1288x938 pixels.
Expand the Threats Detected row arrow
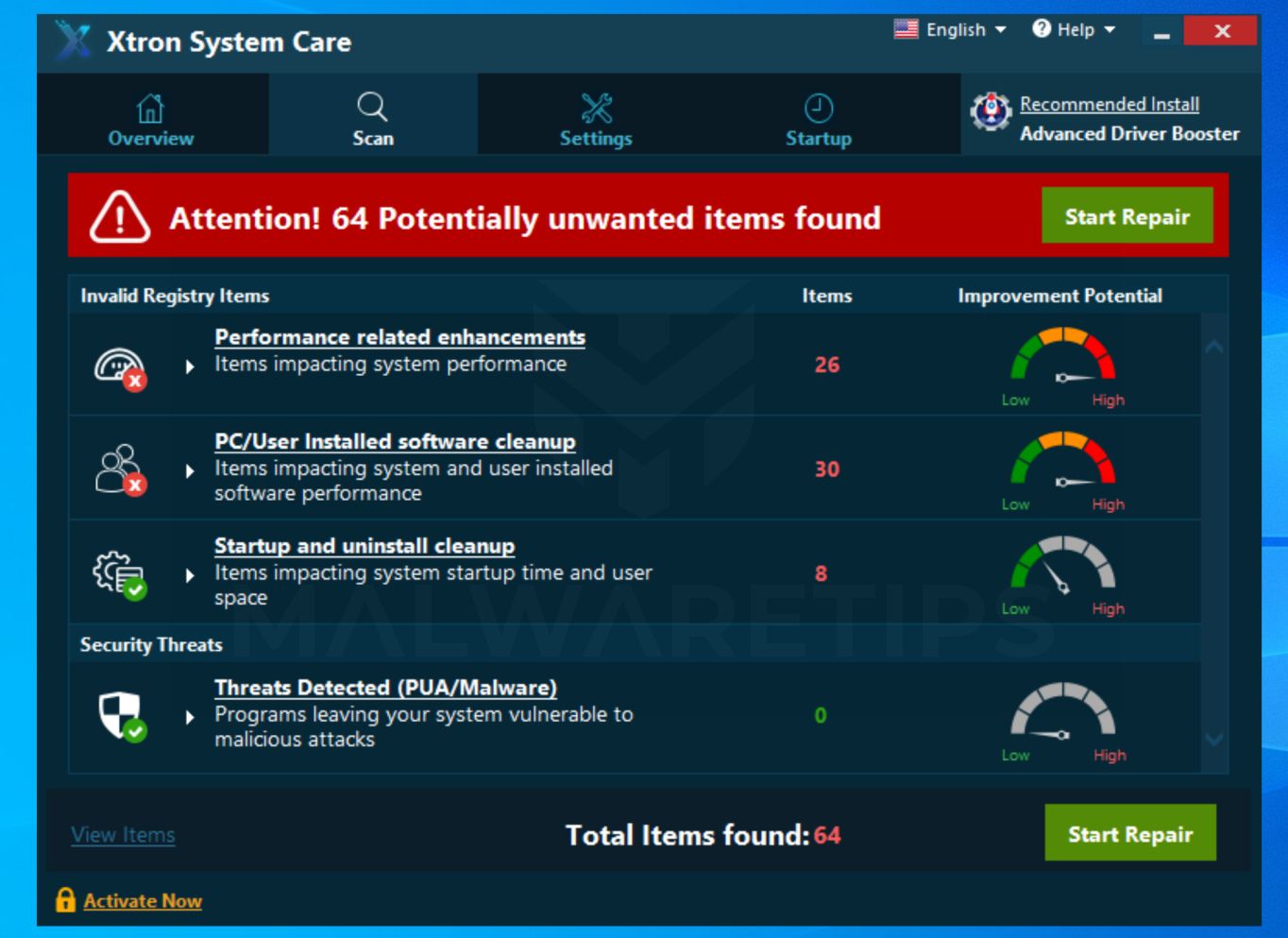(190, 717)
